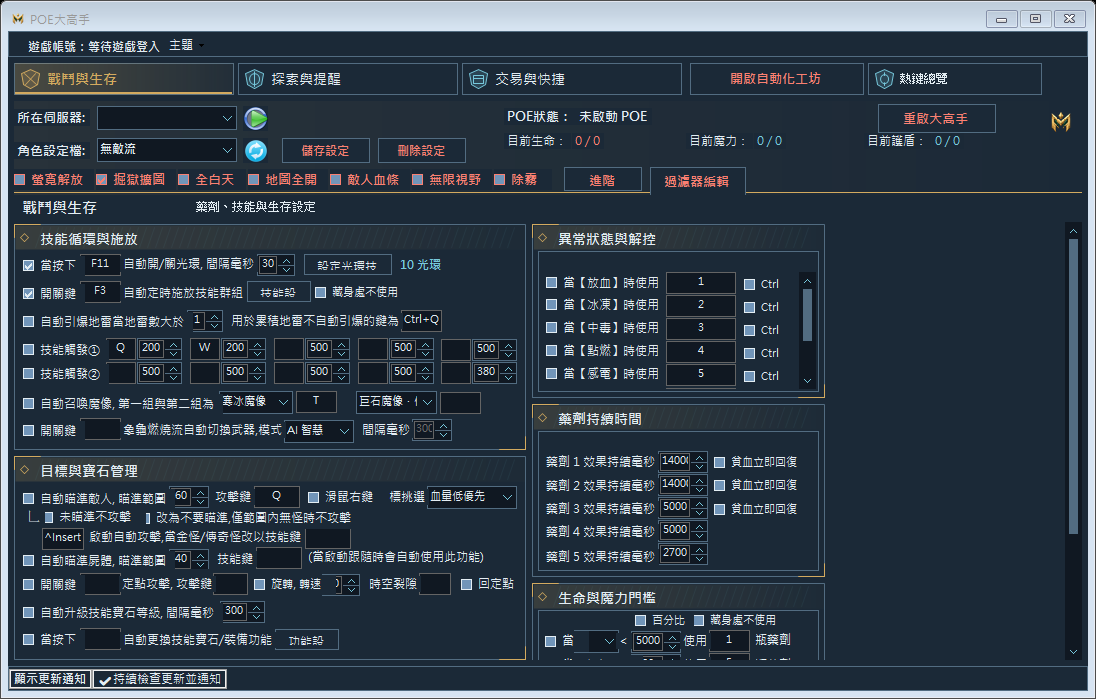Click diamond icon beside 目標與寶石管理
The height and width of the screenshot is (699, 1096).
pyautogui.click(x=25, y=470)
